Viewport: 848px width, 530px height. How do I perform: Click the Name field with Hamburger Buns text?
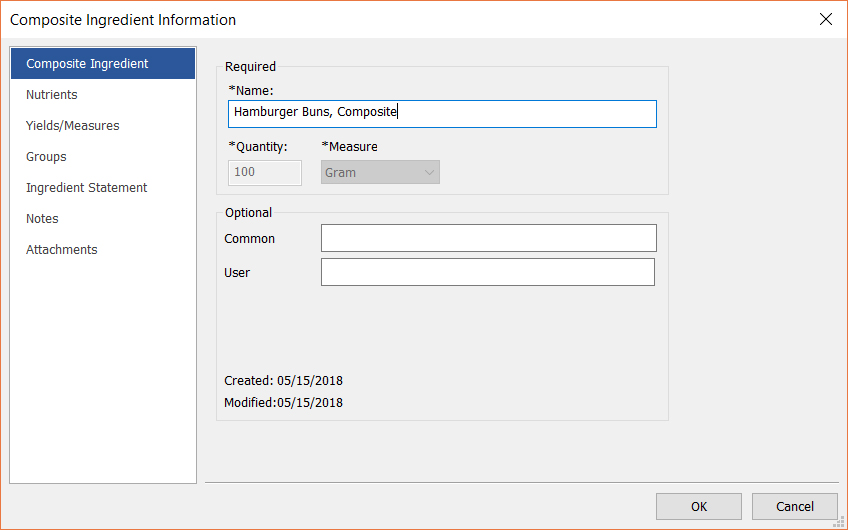[x=442, y=113]
